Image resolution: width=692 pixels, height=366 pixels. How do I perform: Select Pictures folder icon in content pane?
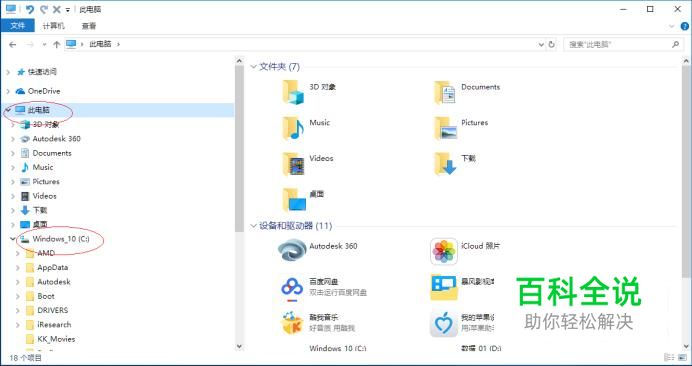(x=445, y=128)
